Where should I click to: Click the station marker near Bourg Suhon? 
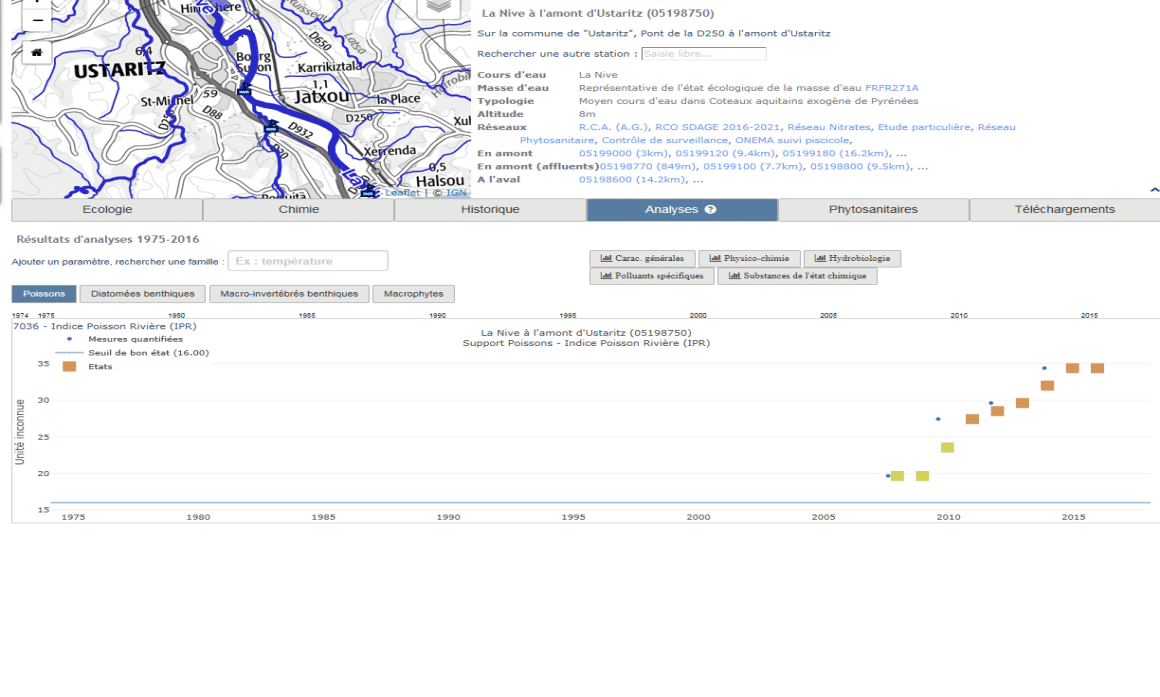(x=243, y=87)
